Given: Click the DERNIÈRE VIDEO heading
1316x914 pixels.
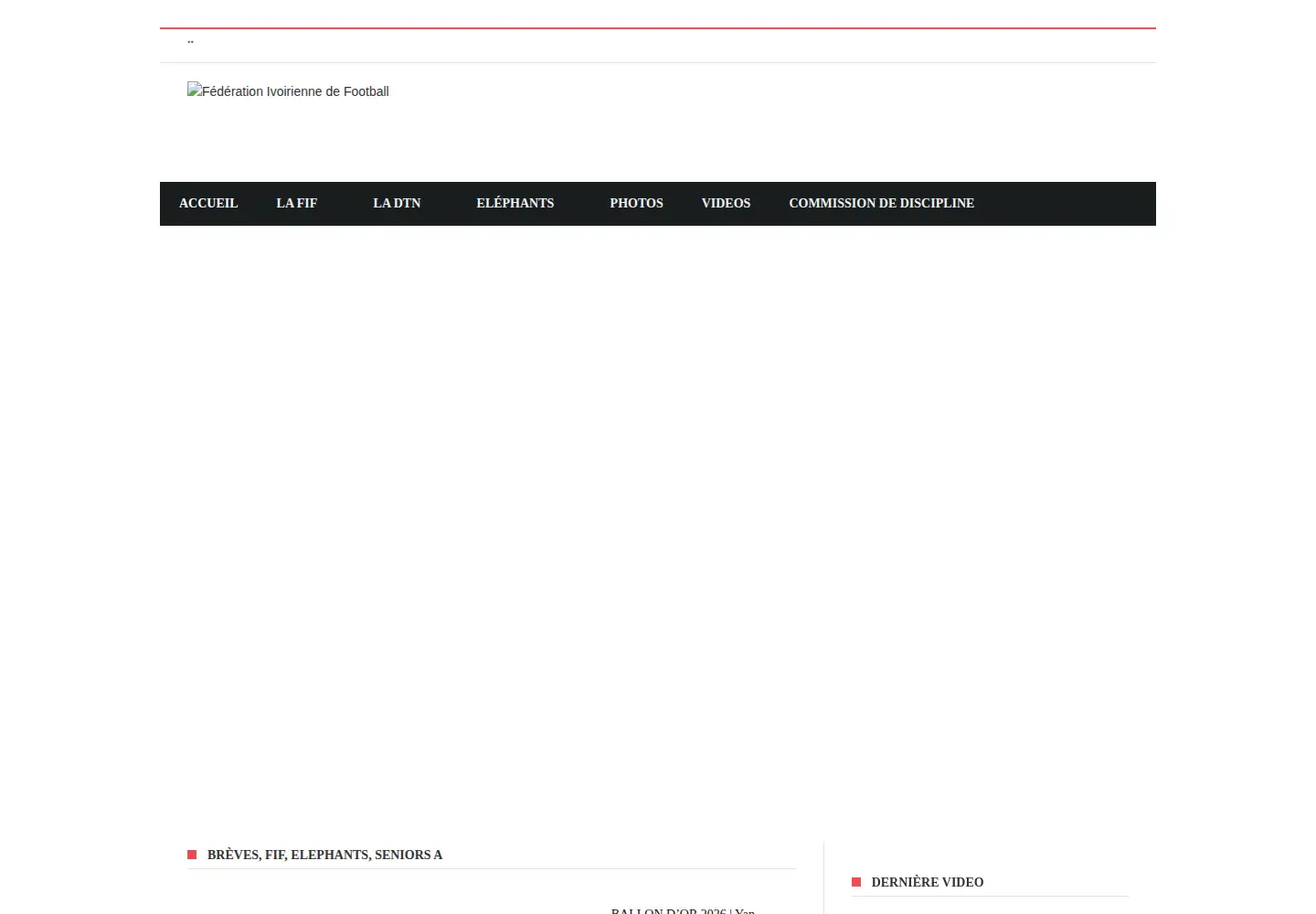Looking at the screenshot, I should click(928, 882).
